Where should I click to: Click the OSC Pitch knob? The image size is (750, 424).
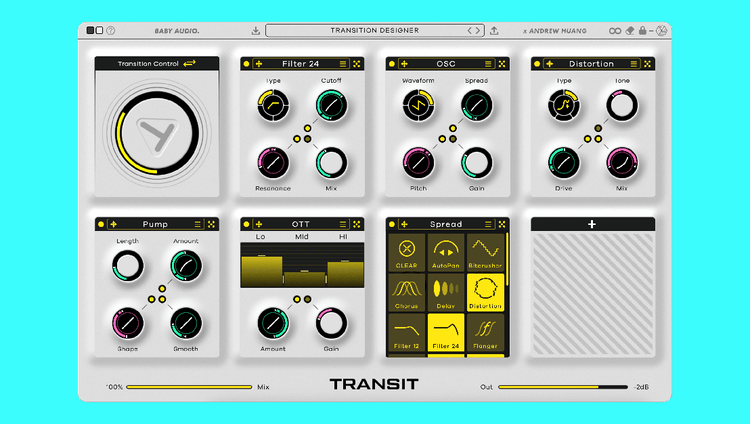point(419,163)
